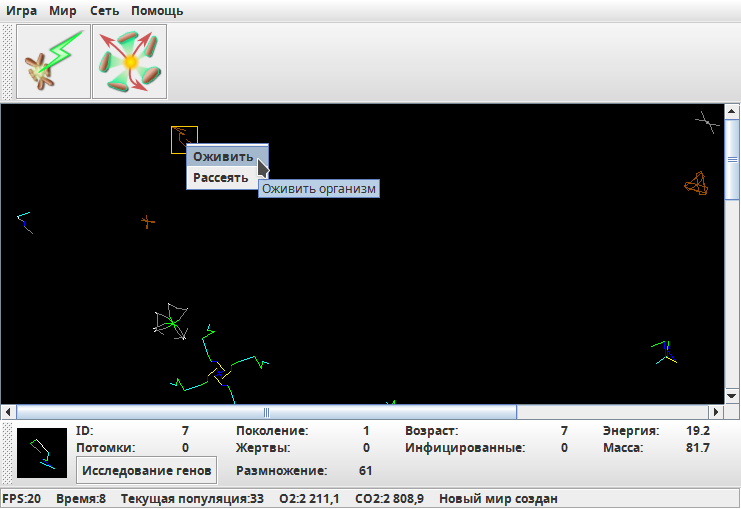
Task: Click the Возраст label
Action: (431, 431)
